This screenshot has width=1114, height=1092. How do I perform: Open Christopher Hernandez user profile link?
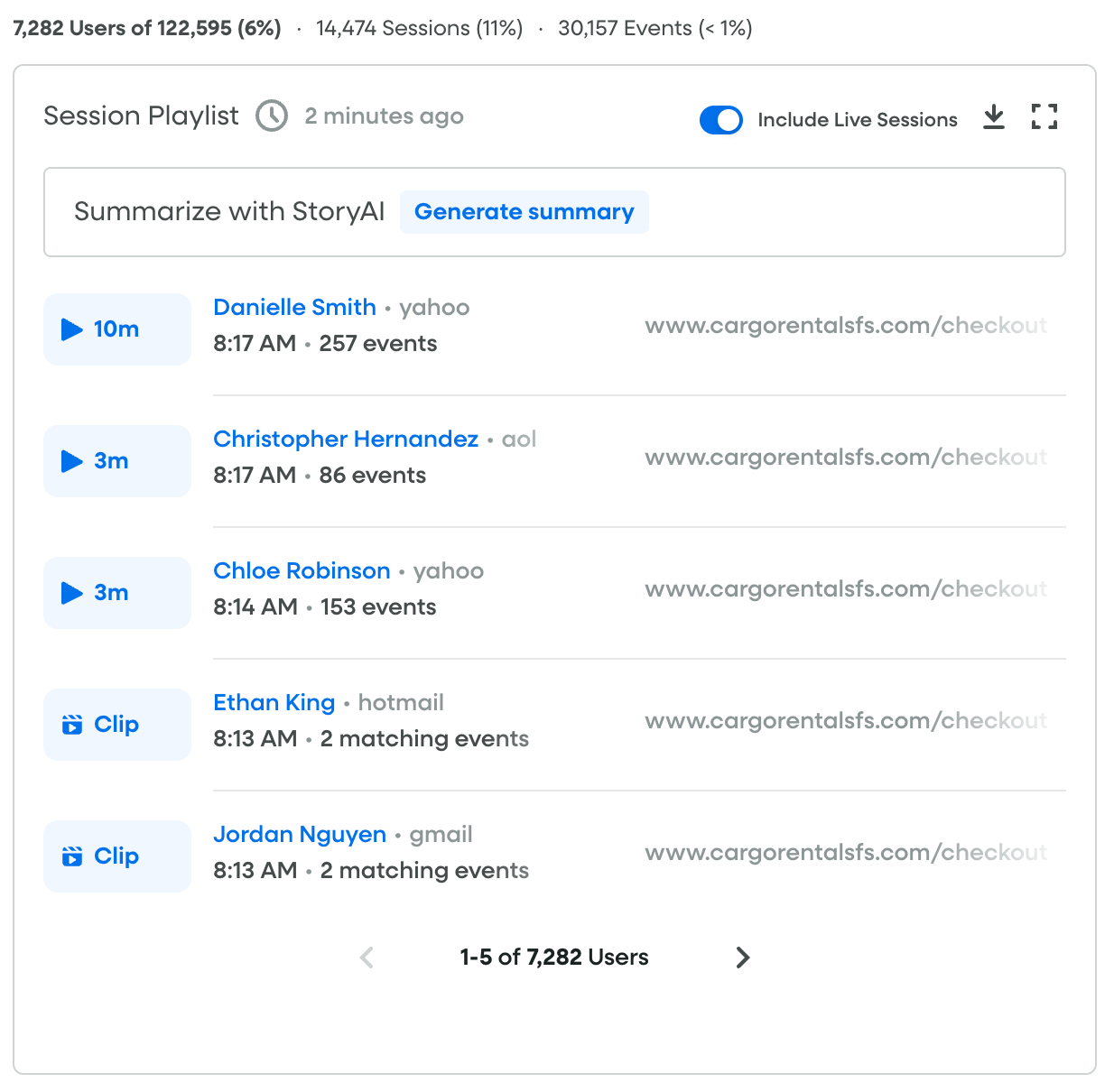345,440
